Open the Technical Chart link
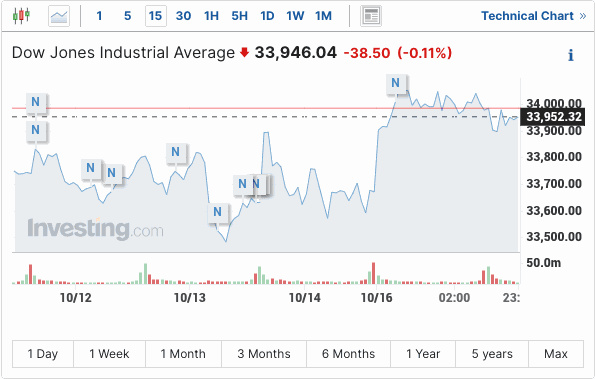 pos(534,16)
